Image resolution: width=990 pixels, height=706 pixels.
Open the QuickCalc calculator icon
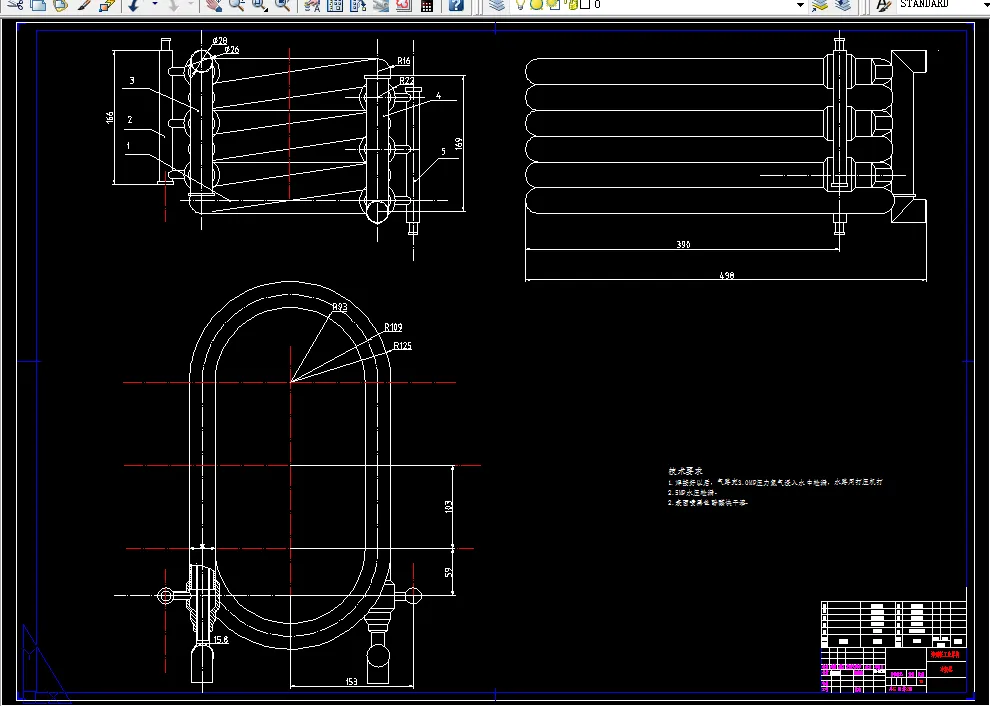pyautogui.click(x=427, y=4)
